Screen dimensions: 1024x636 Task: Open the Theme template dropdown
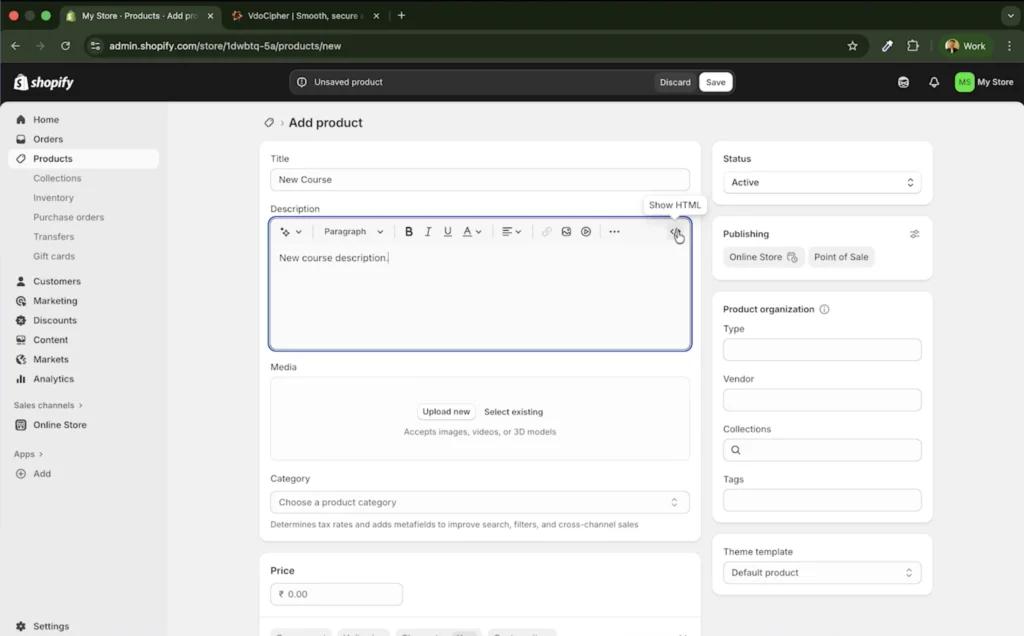pos(822,573)
